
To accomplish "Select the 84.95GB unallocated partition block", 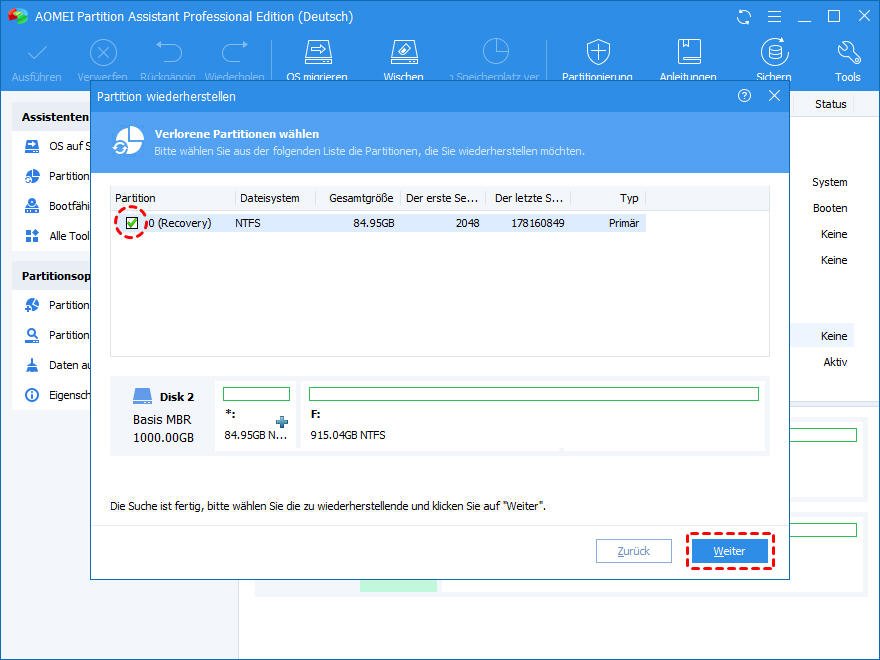I will click(x=256, y=415).
